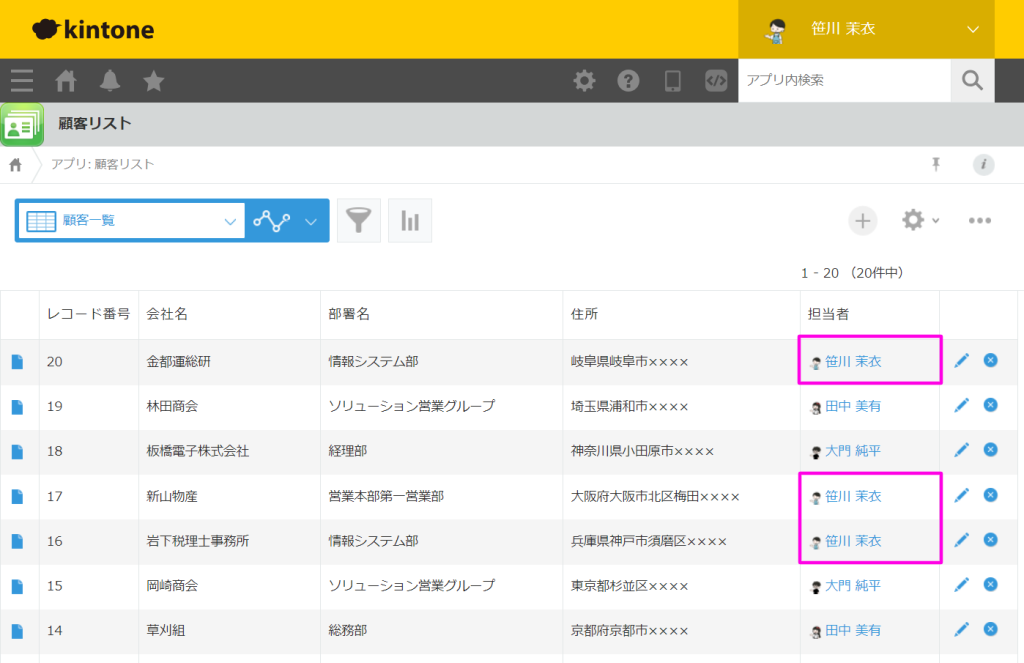
Task: Delete record 16 with x icon
Action: click(991, 540)
